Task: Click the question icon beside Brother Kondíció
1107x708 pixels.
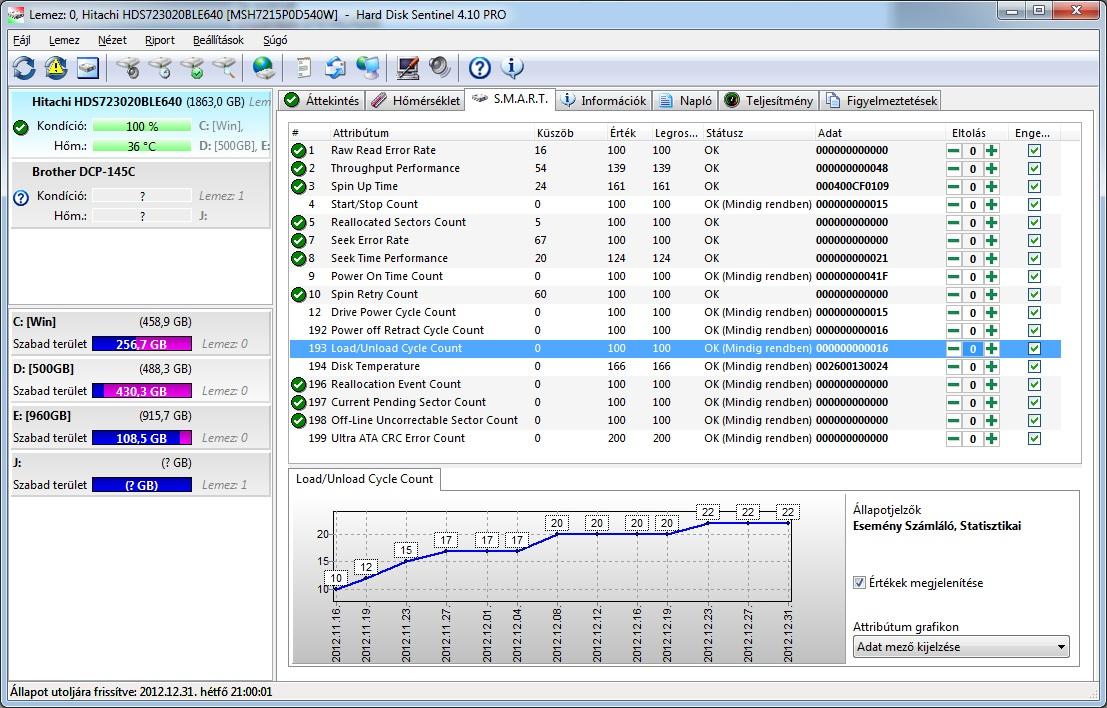Action: (x=21, y=198)
